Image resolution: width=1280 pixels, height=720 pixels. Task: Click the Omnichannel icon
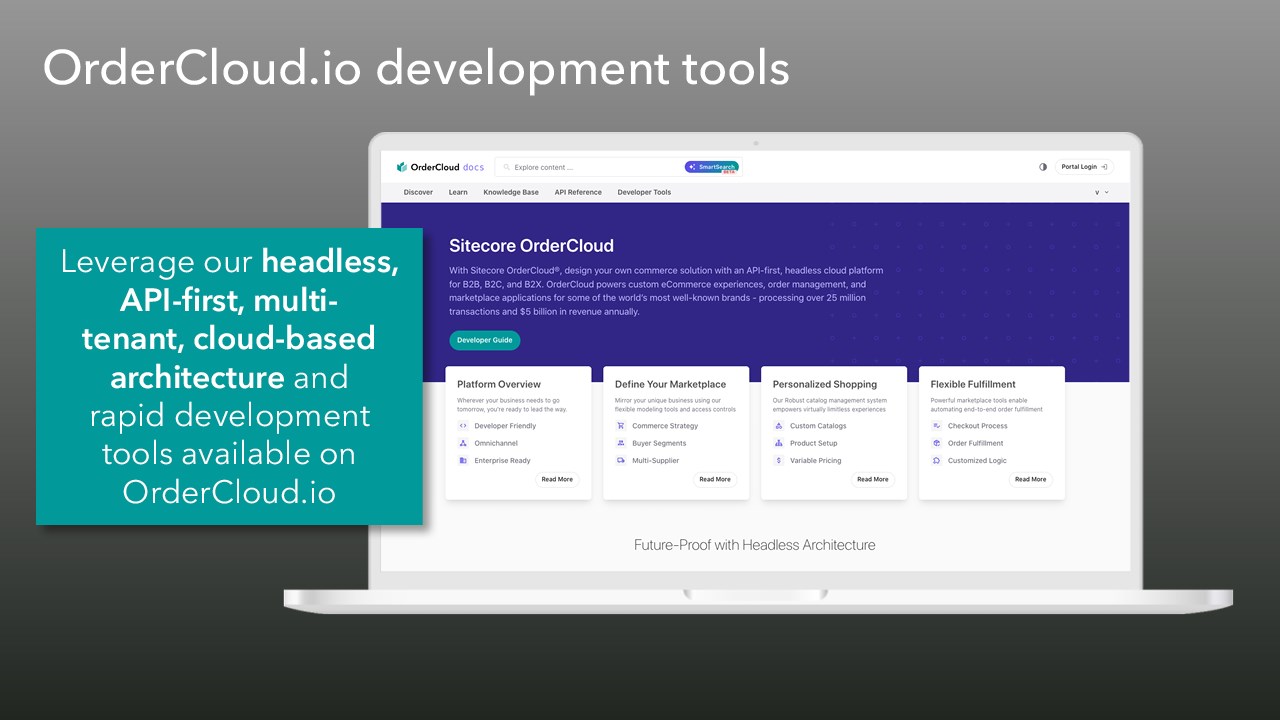click(463, 443)
